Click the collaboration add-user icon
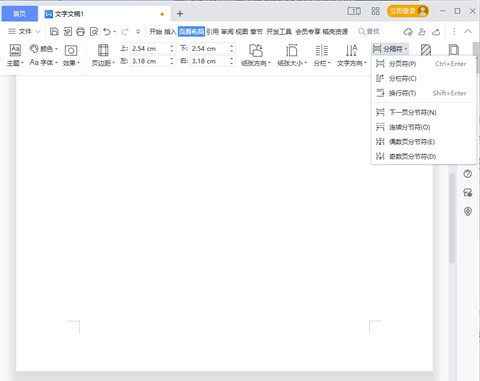The image size is (480, 381). coord(422,32)
